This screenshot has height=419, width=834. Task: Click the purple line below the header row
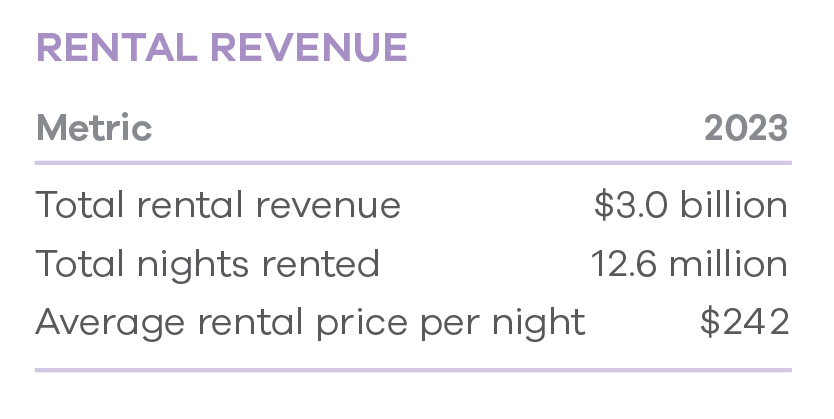pos(413,163)
